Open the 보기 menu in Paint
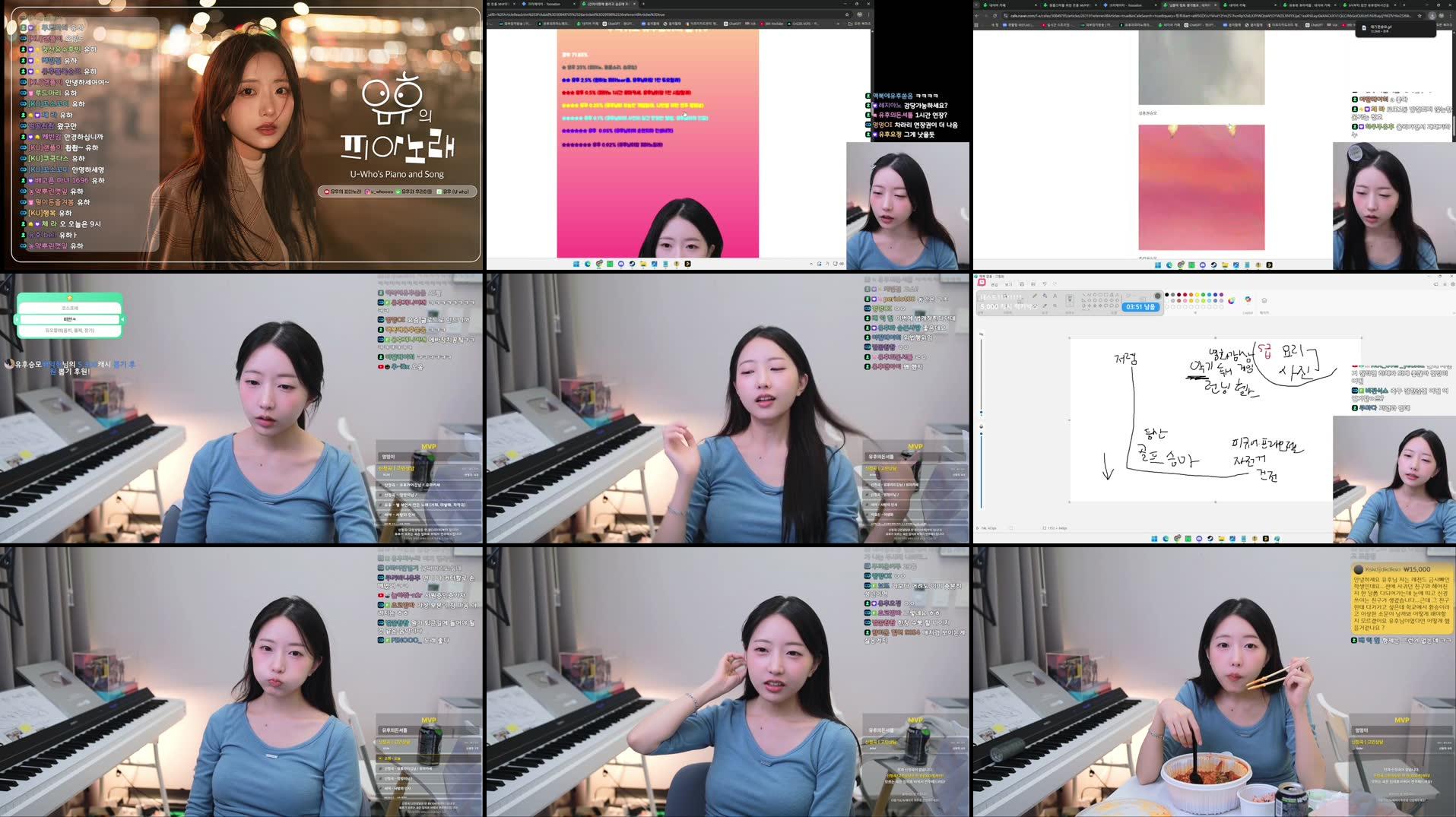The image size is (1456, 817). pyautogui.click(x=1010, y=283)
